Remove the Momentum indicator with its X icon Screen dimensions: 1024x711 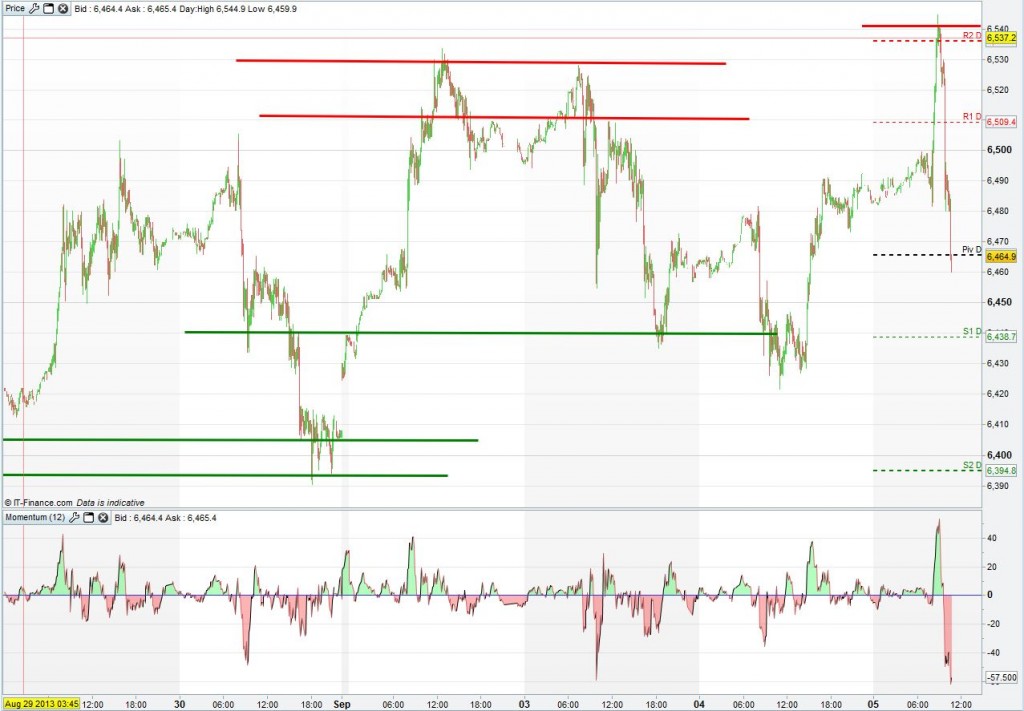point(103,518)
